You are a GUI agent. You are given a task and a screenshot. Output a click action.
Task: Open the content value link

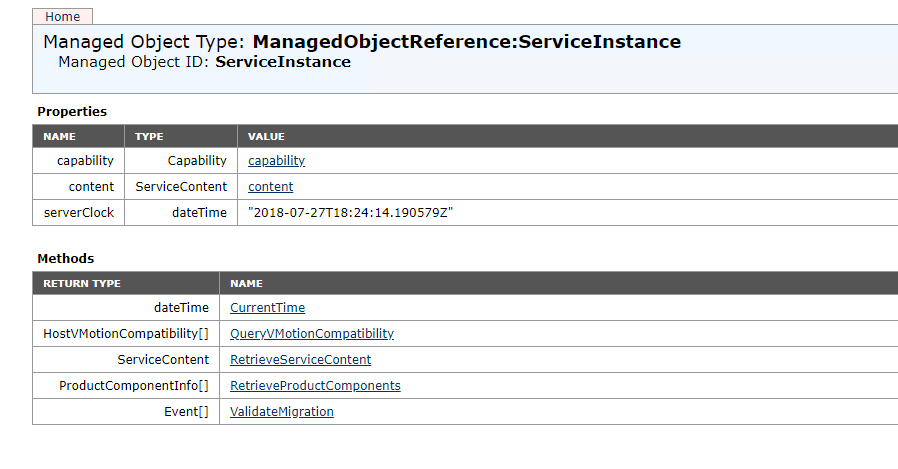(x=270, y=187)
